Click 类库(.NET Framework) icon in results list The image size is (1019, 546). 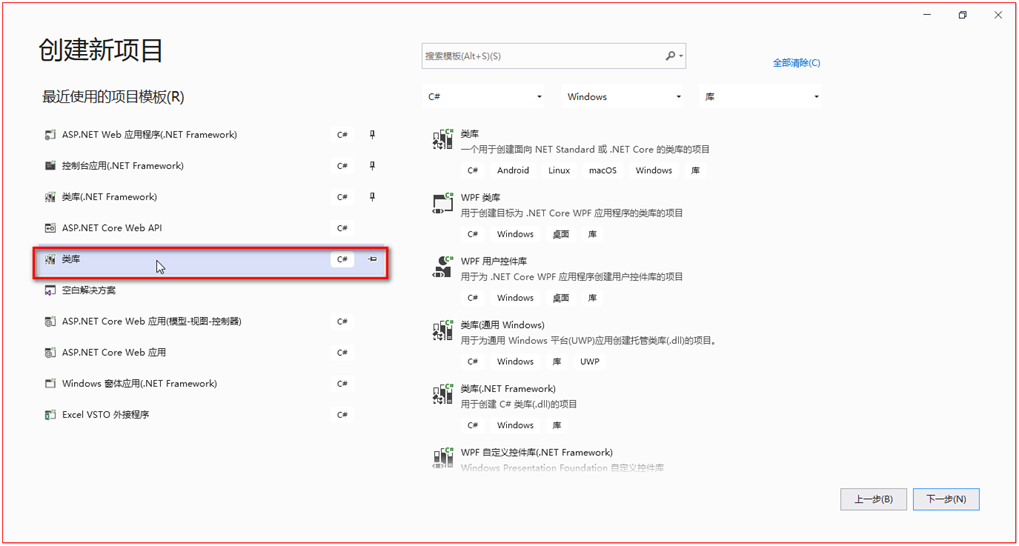(x=443, y=395)
